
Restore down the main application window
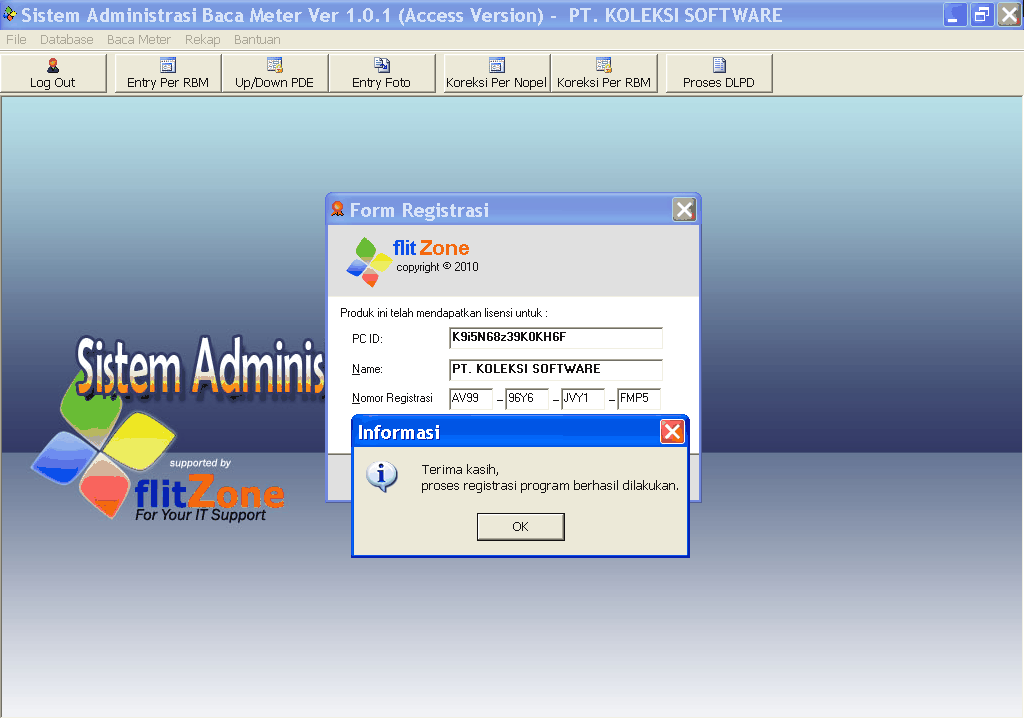tap(982, 15)
